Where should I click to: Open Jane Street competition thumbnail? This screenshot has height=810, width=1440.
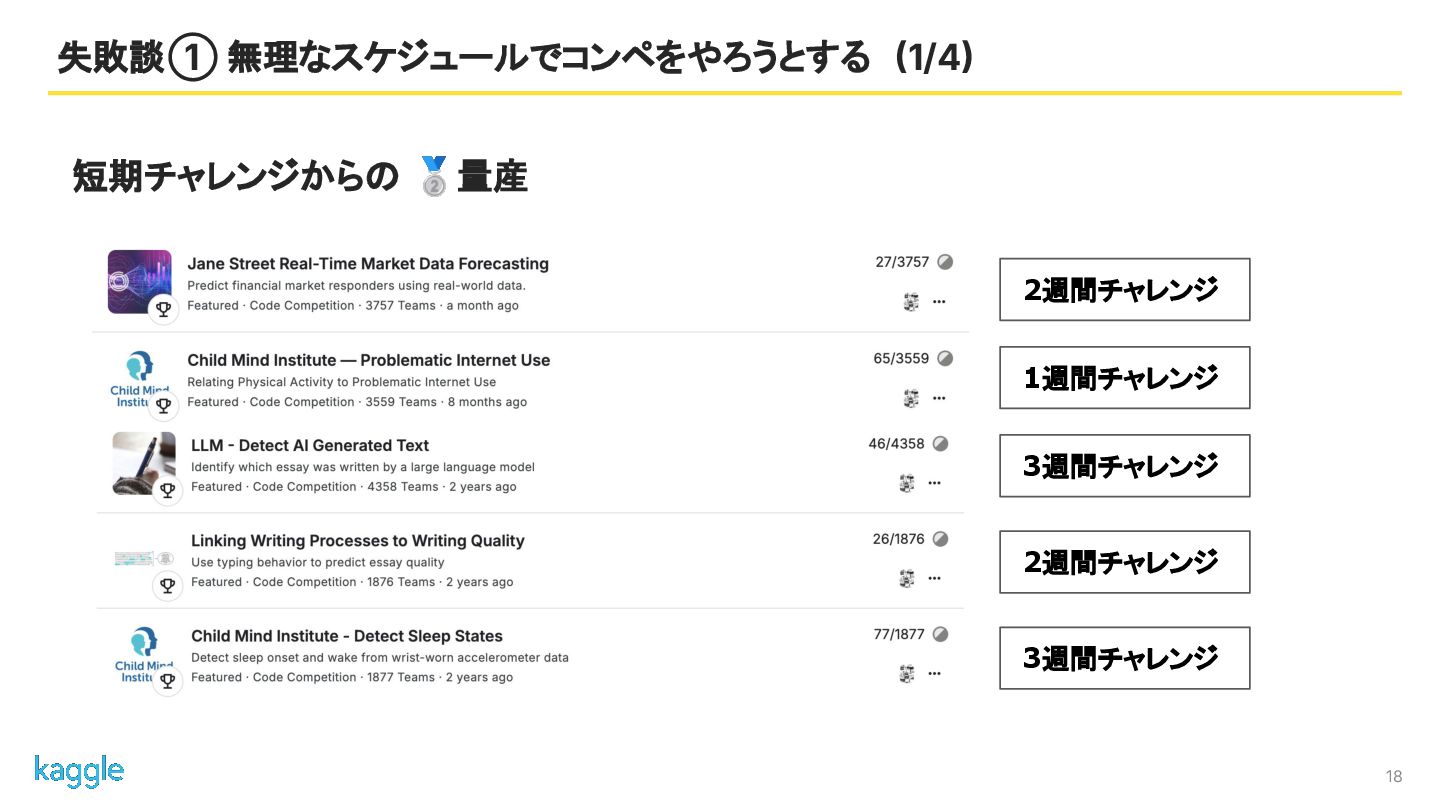[x=139, y=281]
